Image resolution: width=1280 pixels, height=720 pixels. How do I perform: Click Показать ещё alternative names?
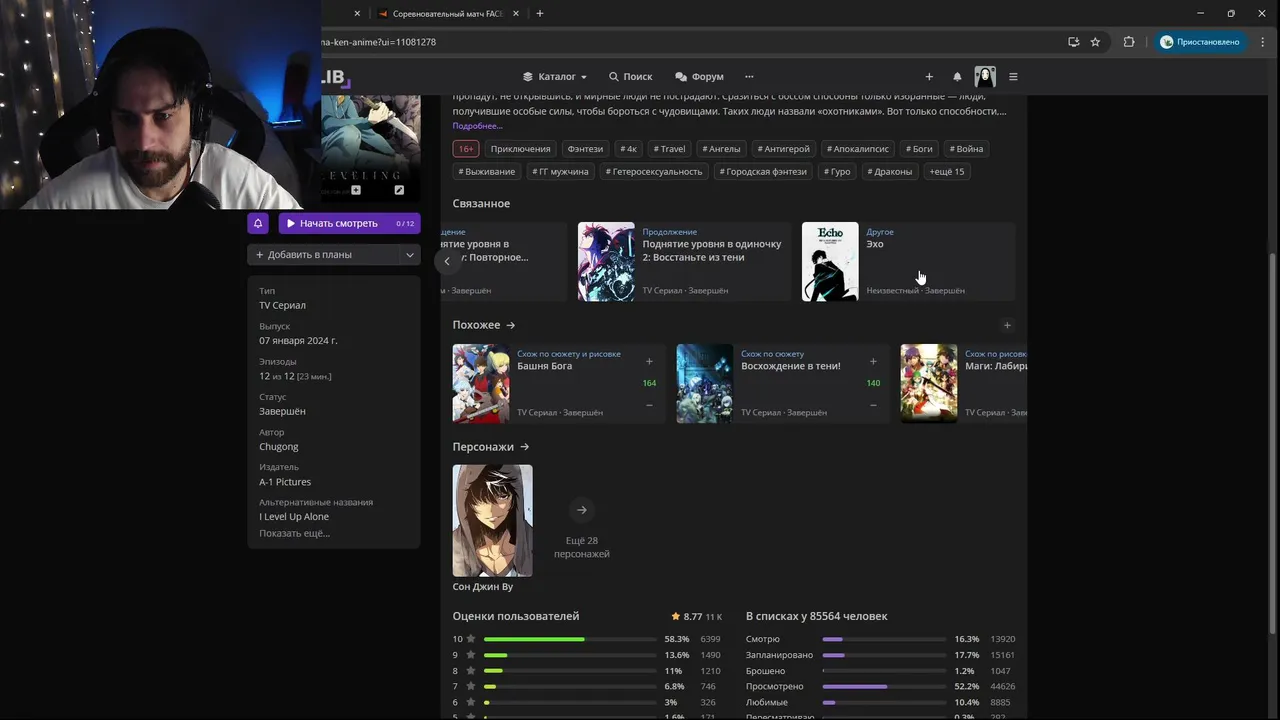coord(294,533)
